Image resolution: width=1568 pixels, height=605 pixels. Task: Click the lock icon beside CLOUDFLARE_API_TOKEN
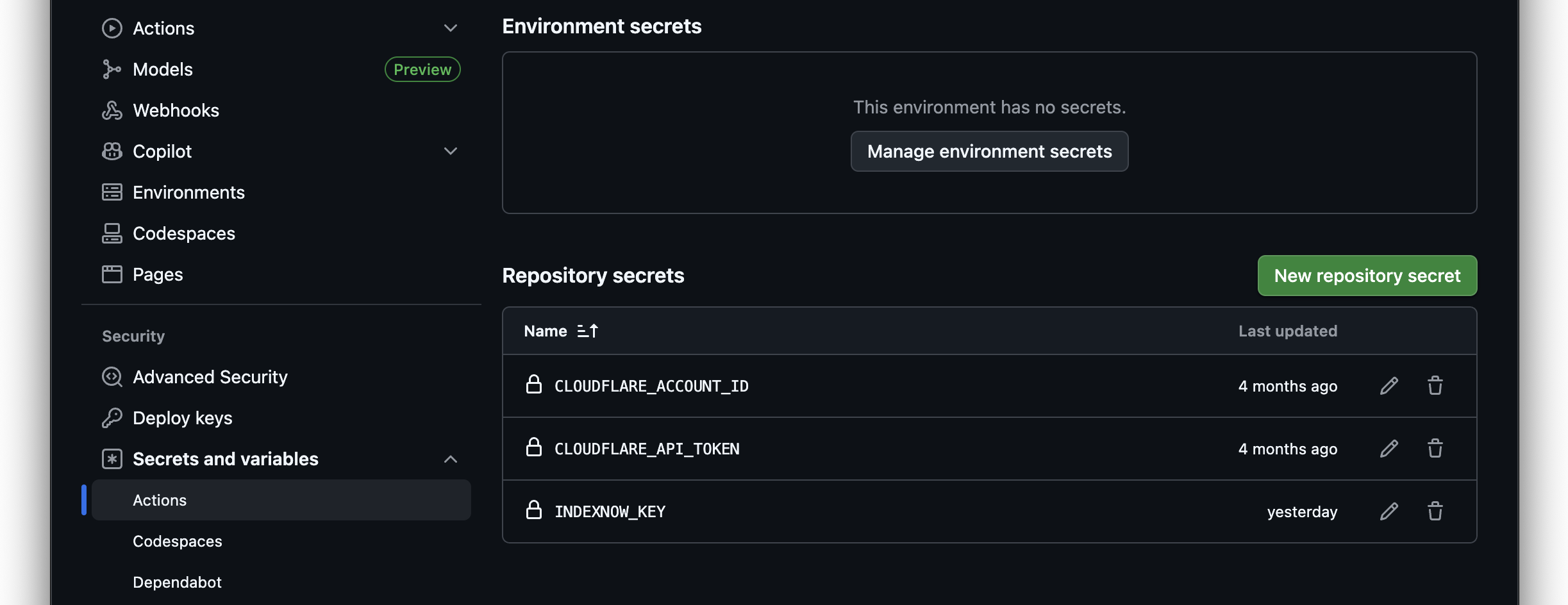(535, 448)
